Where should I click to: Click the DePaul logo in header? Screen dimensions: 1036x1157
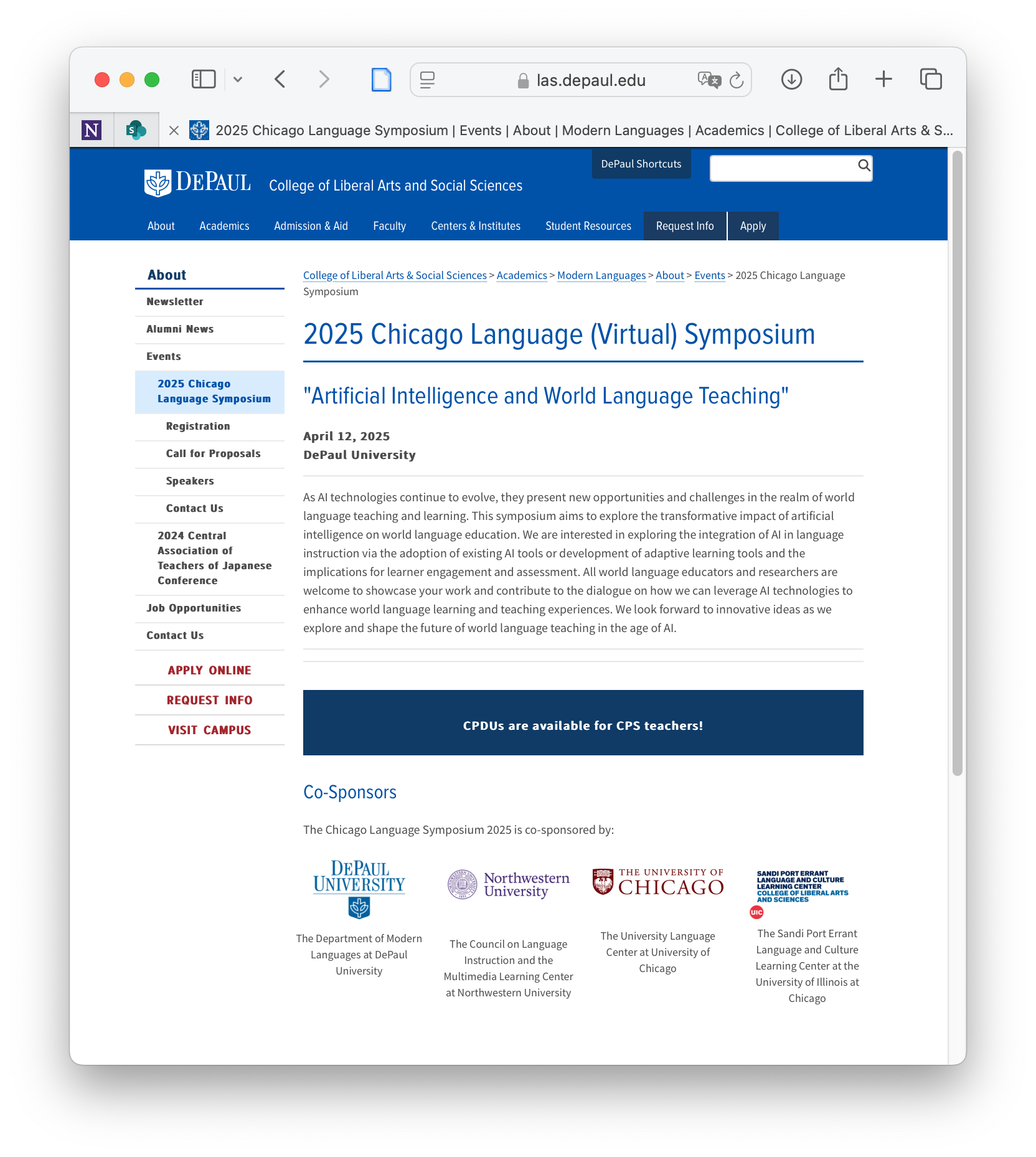click(x=197, y=182)
